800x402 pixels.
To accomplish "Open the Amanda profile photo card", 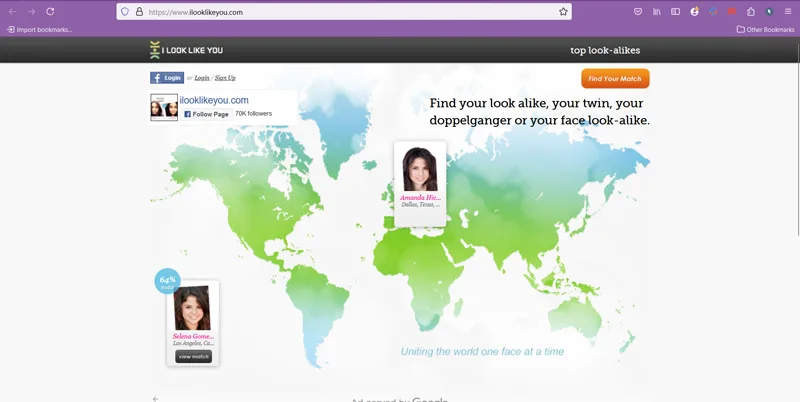I will (420, 184).
